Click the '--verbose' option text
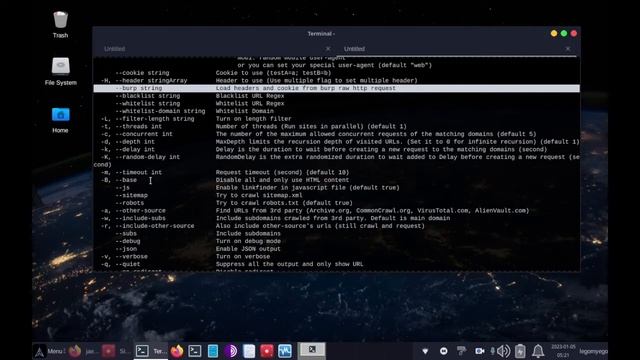The image size is (640, 360). pyautogui.click(x=131, y=257)
